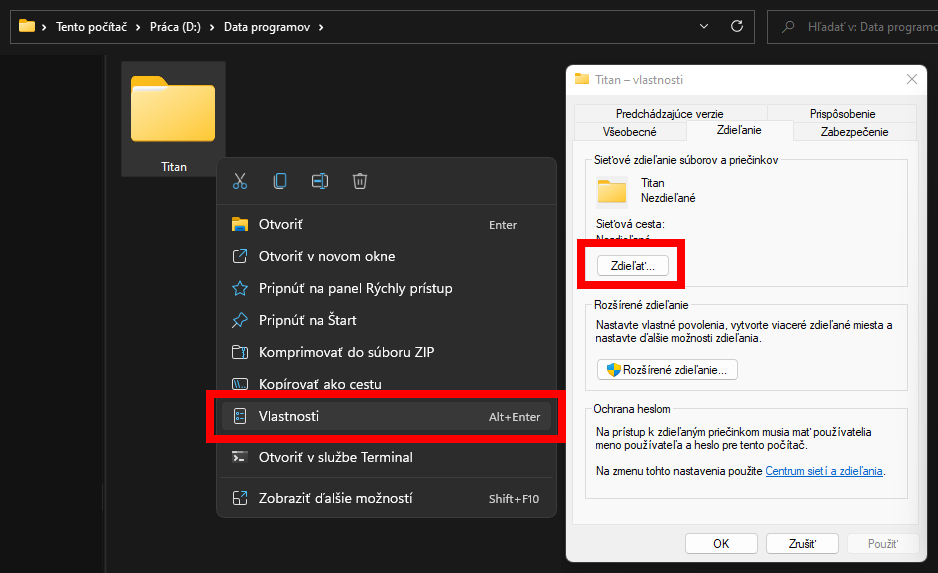
Task: Click the search magnifier icon
Action: tap(789, 26)
